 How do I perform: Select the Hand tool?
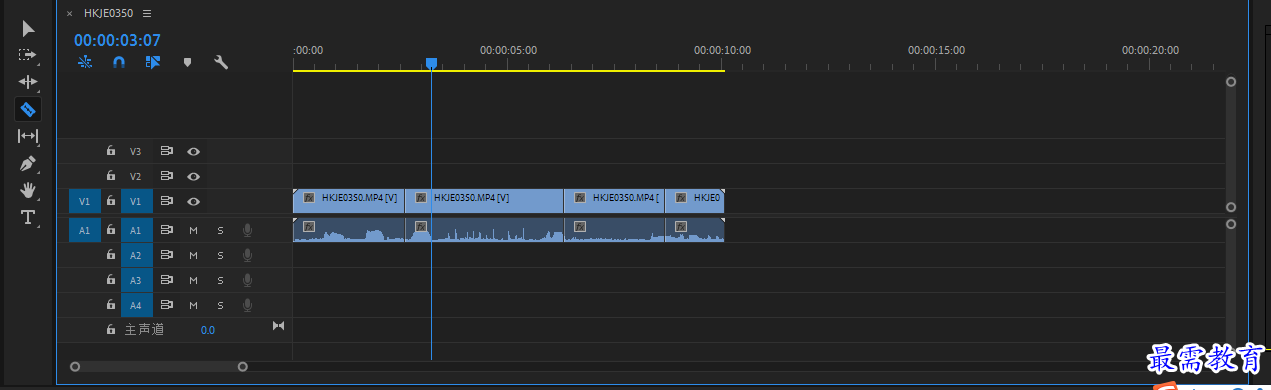(x=28, y=190)
